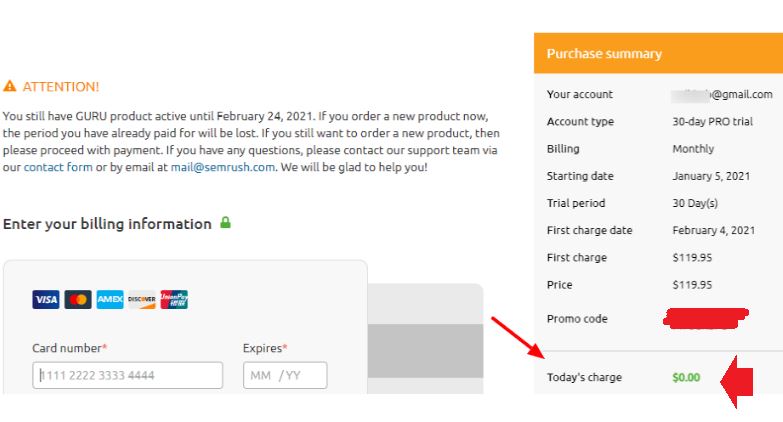Click the gmail.com account email
The height and width of the screenshot is (422, 783).
pyautogui.click(x=722, y=94)
